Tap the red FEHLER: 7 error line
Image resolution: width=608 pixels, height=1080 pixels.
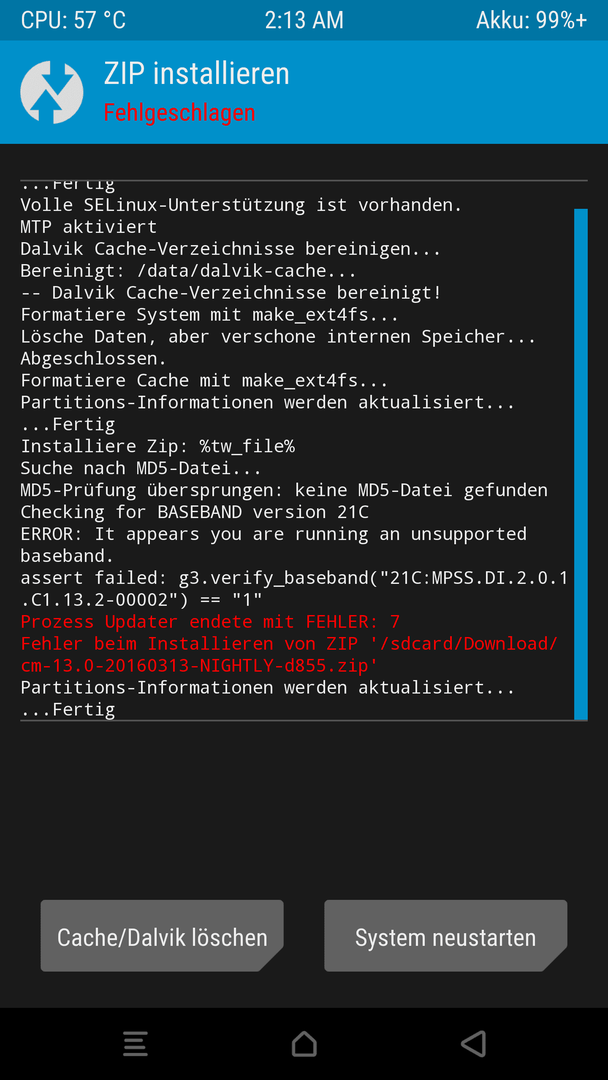[210, 622]
